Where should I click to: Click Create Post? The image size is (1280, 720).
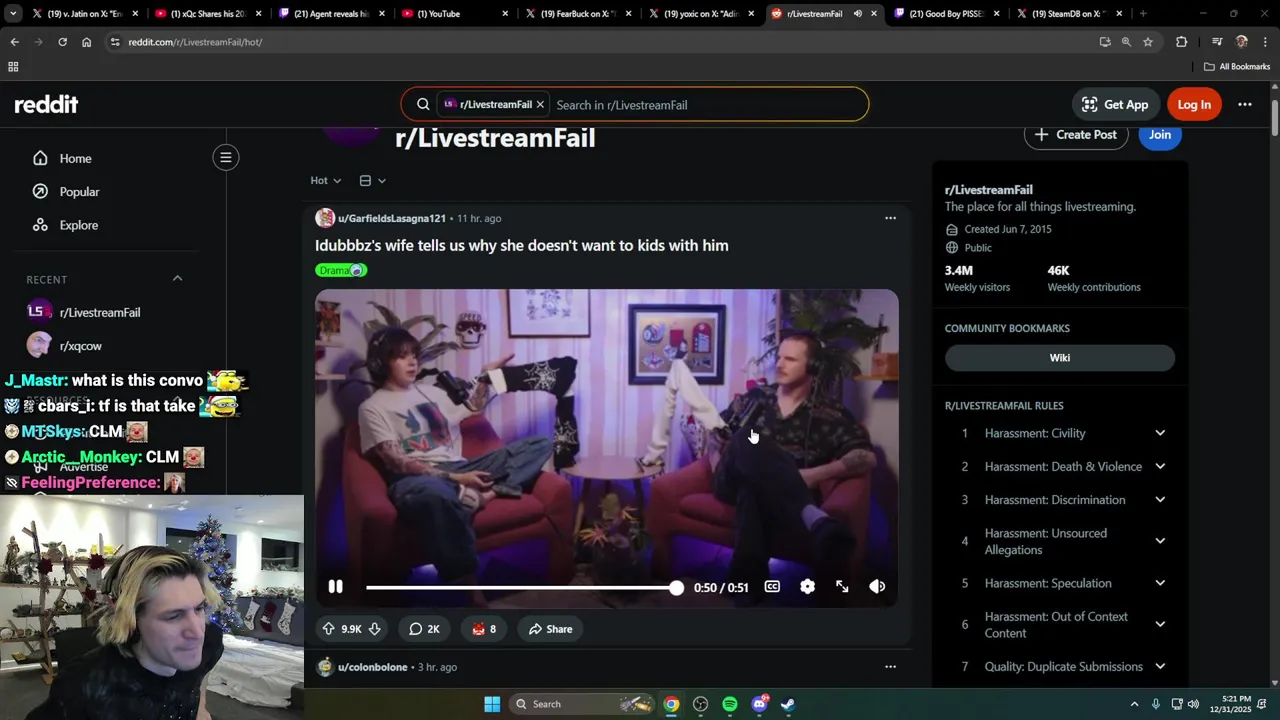(x=1076, y=134)
